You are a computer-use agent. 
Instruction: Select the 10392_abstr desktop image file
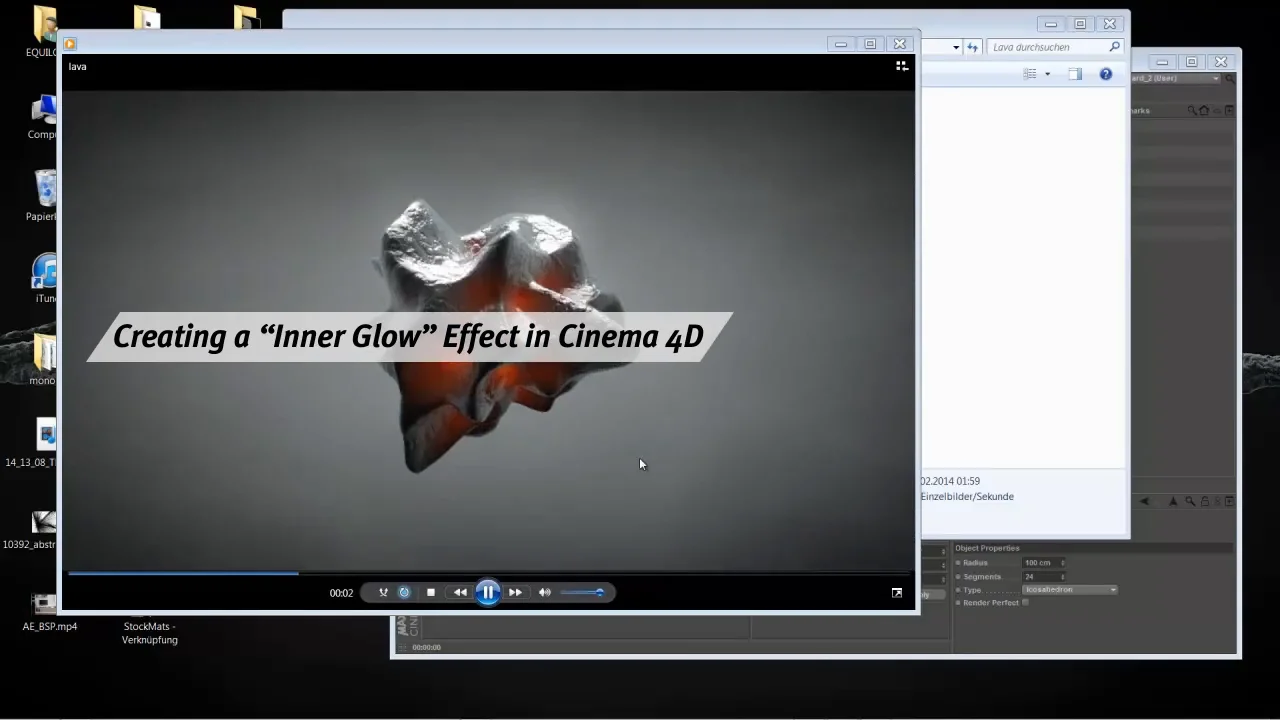coord(32,529)
